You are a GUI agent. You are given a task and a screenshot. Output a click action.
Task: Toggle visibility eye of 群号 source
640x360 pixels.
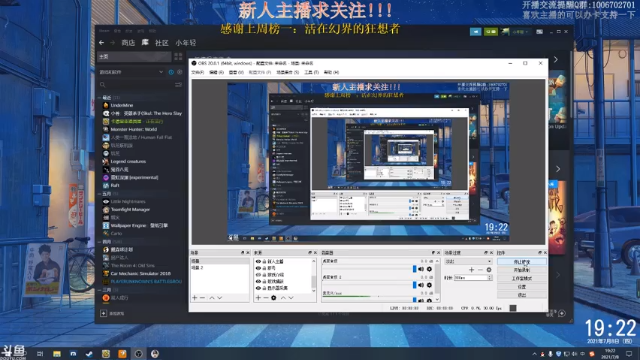[x=258, y=268]
